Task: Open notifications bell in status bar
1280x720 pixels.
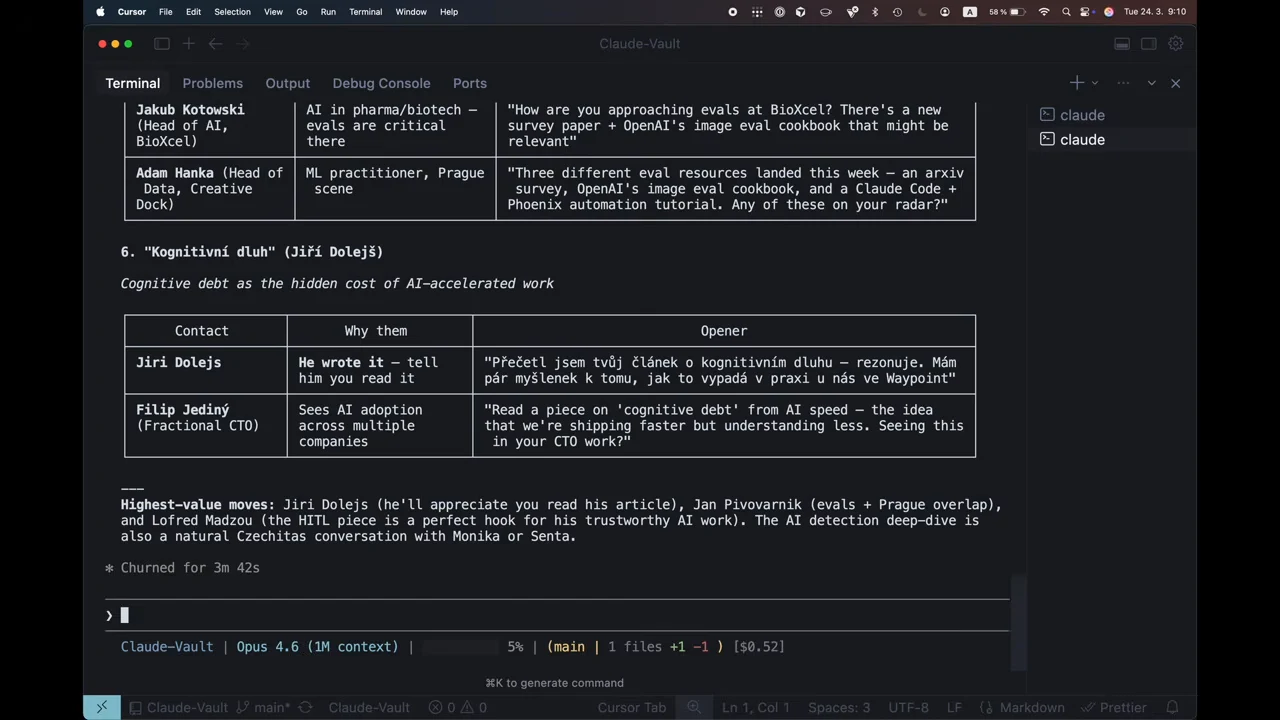Action: (x=1173, y=707)
